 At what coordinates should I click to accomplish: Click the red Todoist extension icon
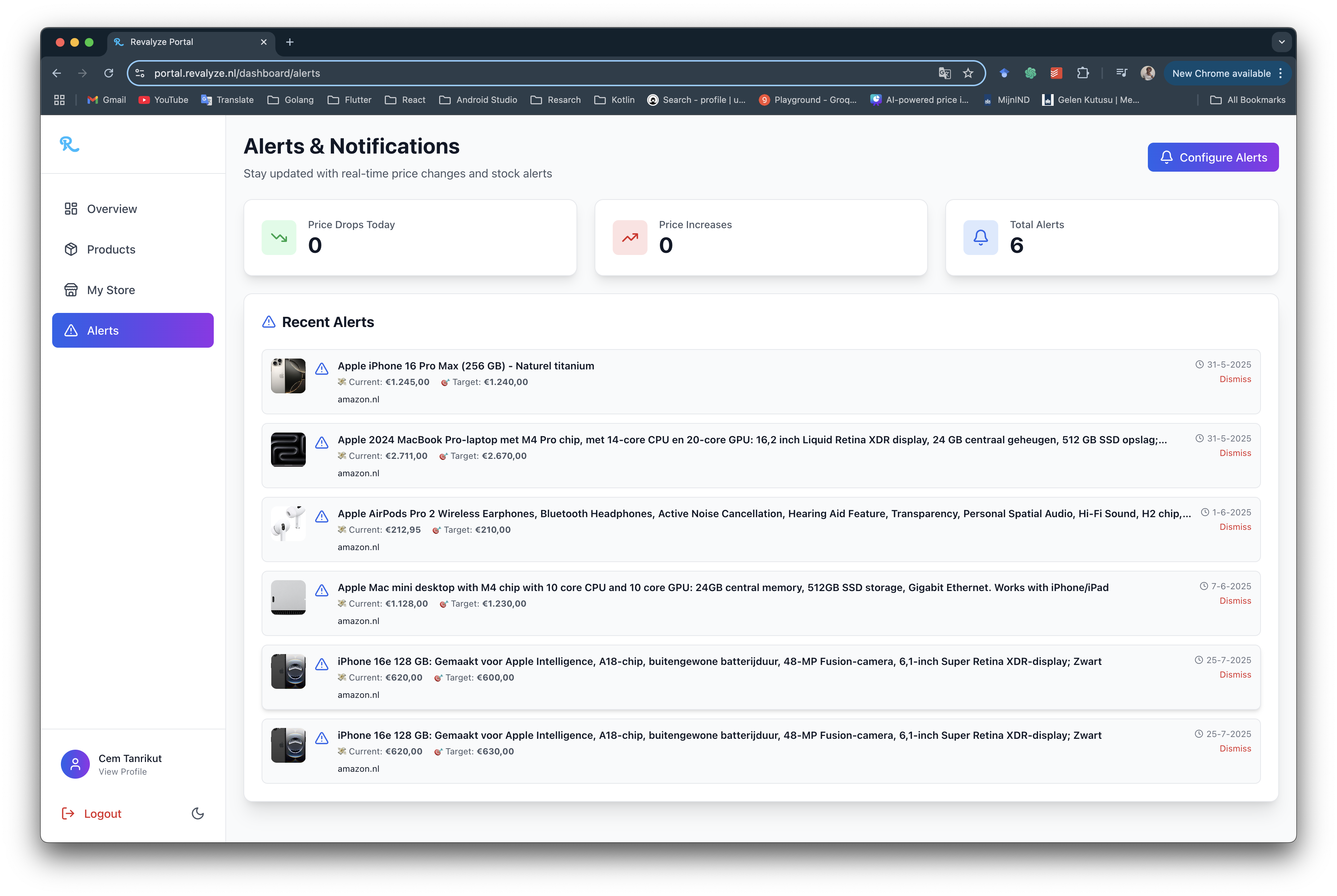(1056, 73)
